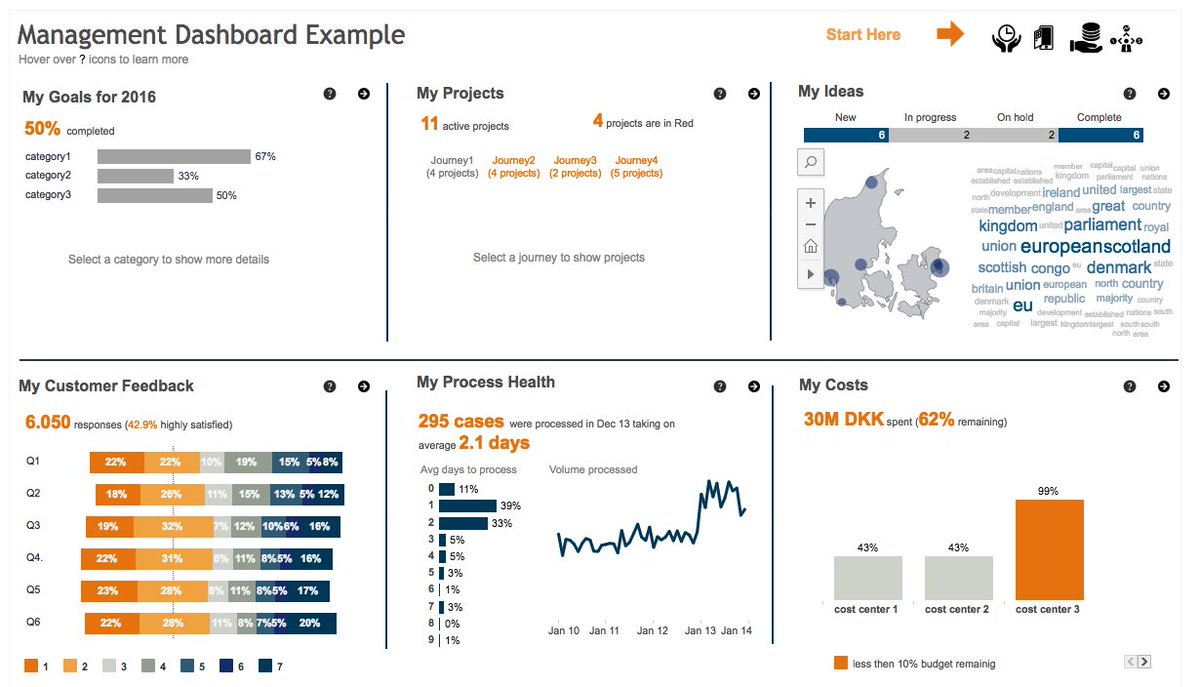Click arrow icon in My Projects panel
Image resolution: width=1200 pixels, height=687 pixels.
click(x=754, y=94)
